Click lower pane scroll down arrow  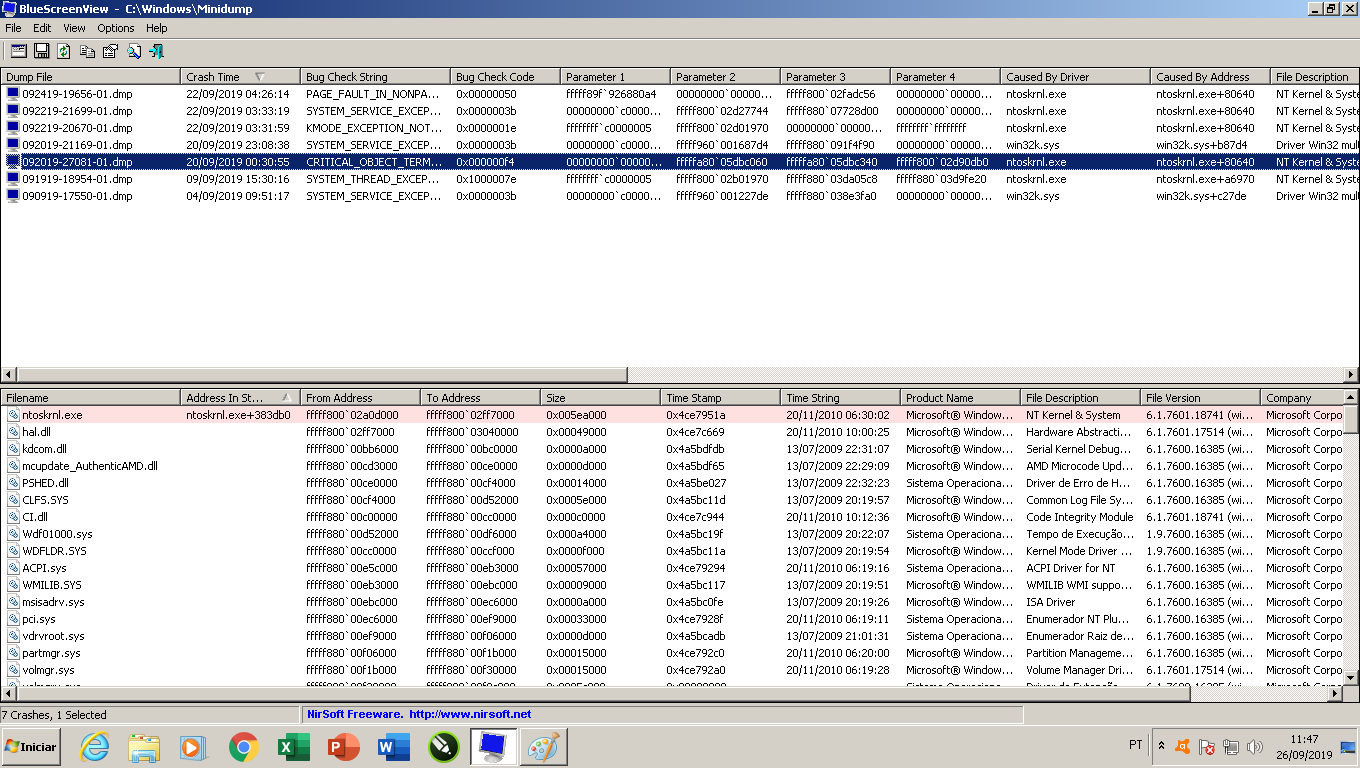[x=1351, y=677]
